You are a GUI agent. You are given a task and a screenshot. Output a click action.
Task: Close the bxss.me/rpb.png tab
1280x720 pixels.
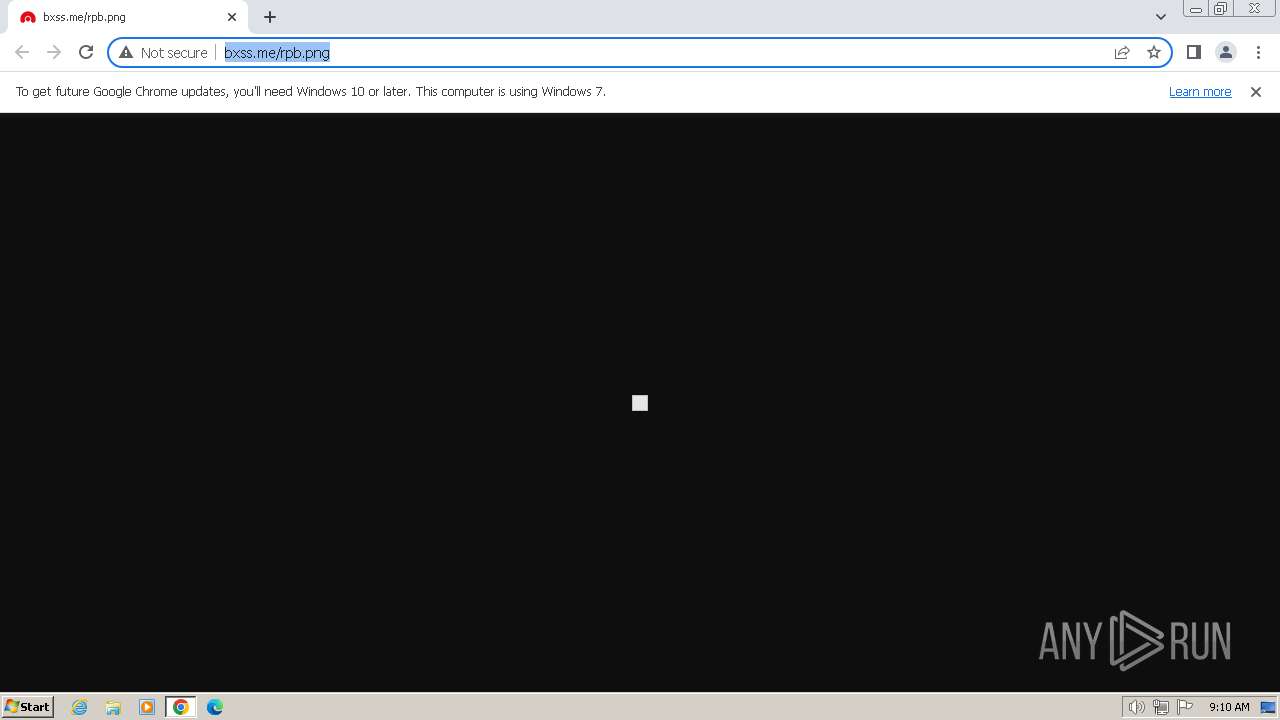click(232, 17)
